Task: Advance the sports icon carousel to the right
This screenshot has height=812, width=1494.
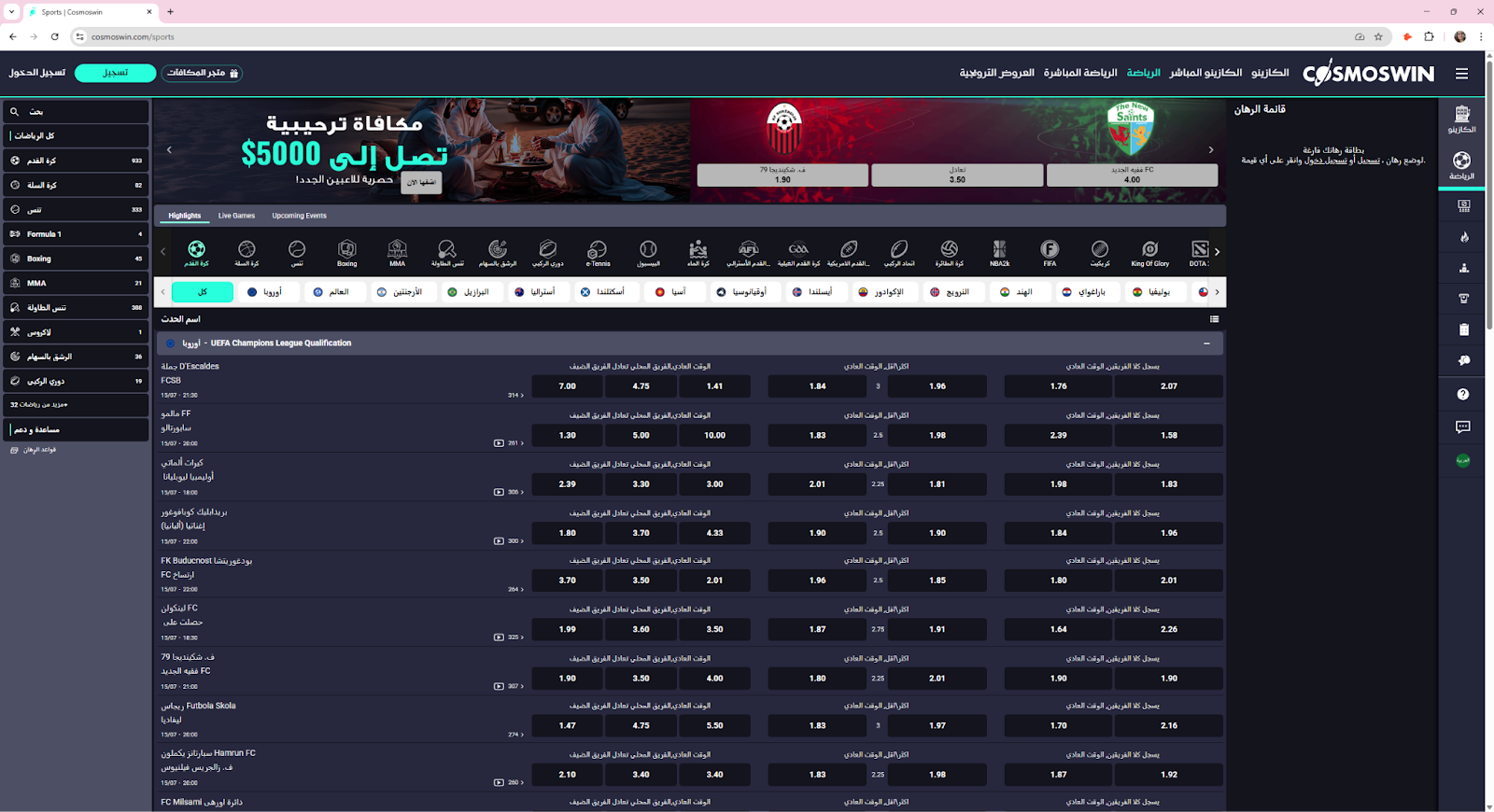Action: [1217, 251]
